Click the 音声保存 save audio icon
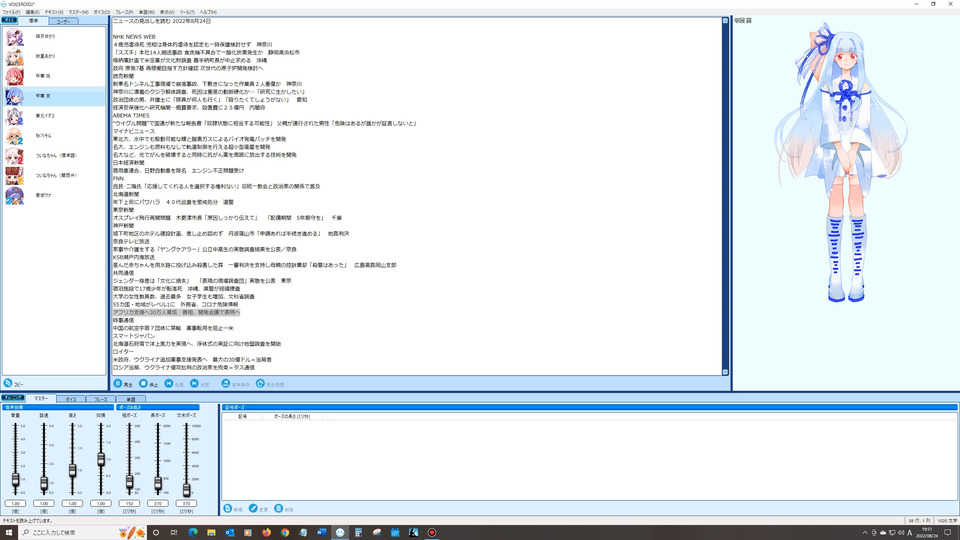The height and width of the screenshot is (540, 960). 226,384
